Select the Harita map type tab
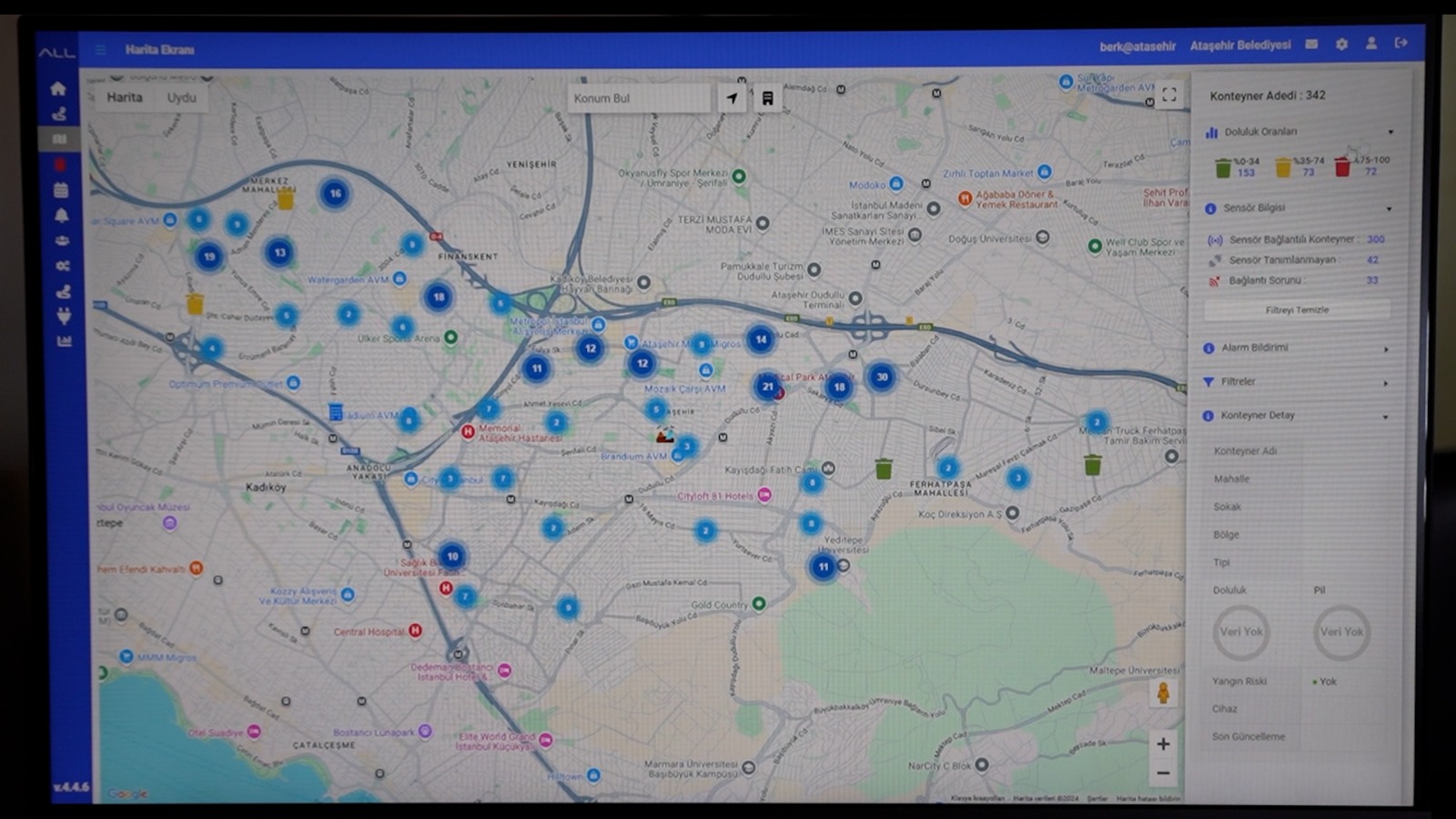Viewport: 1456px width, 819px height. (x=125, y=97)
